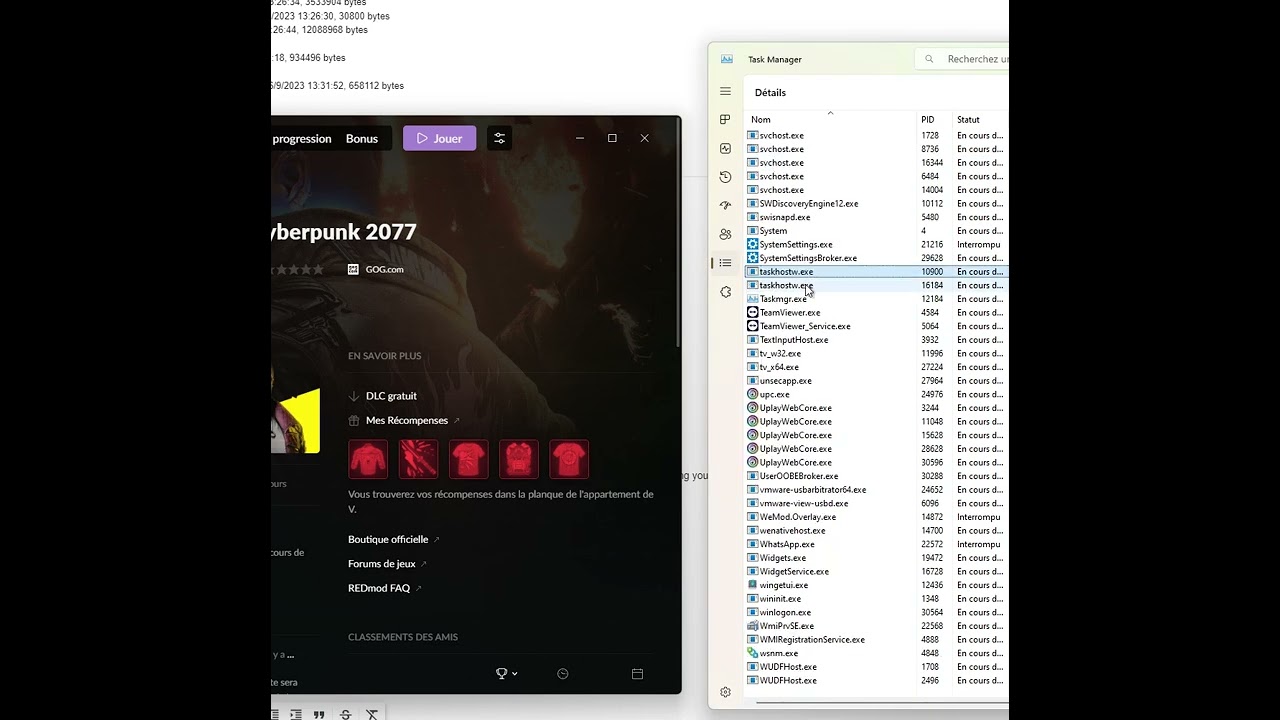Open the Task Manager hamburger navigation menu

coord(725,91)
